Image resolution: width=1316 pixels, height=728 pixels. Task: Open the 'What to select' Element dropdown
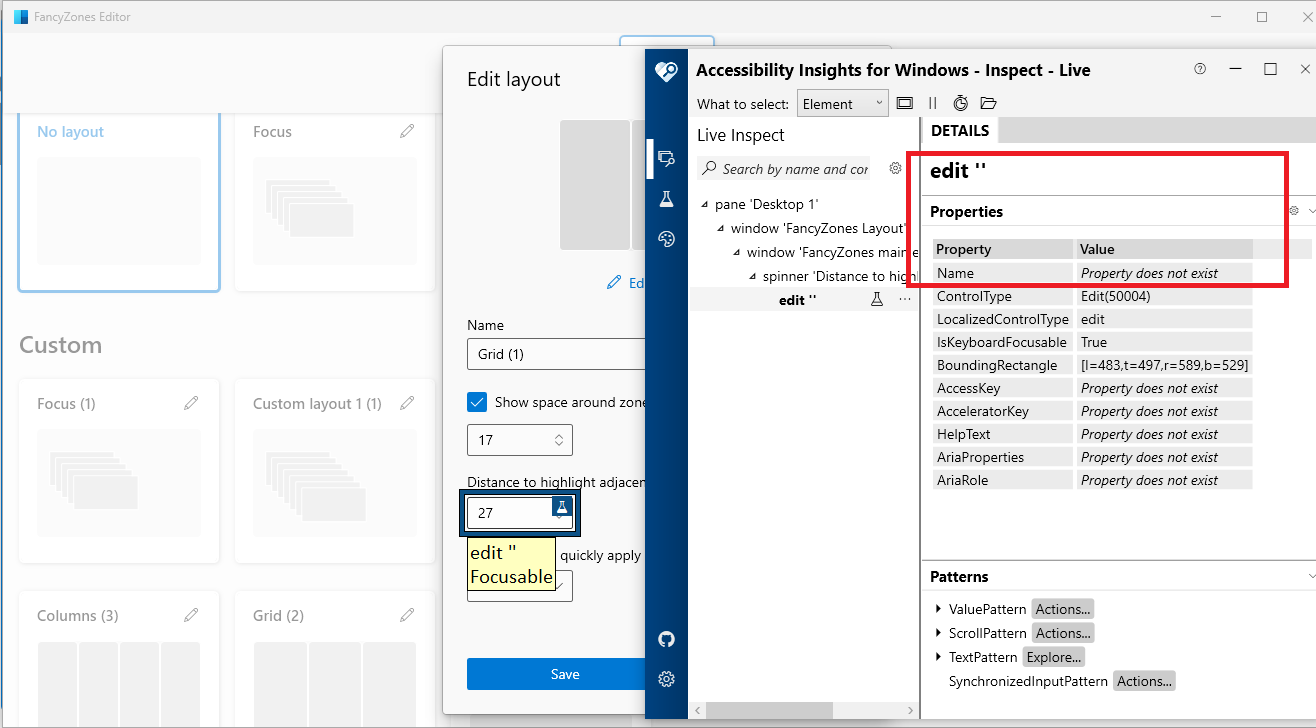(842, 103)
